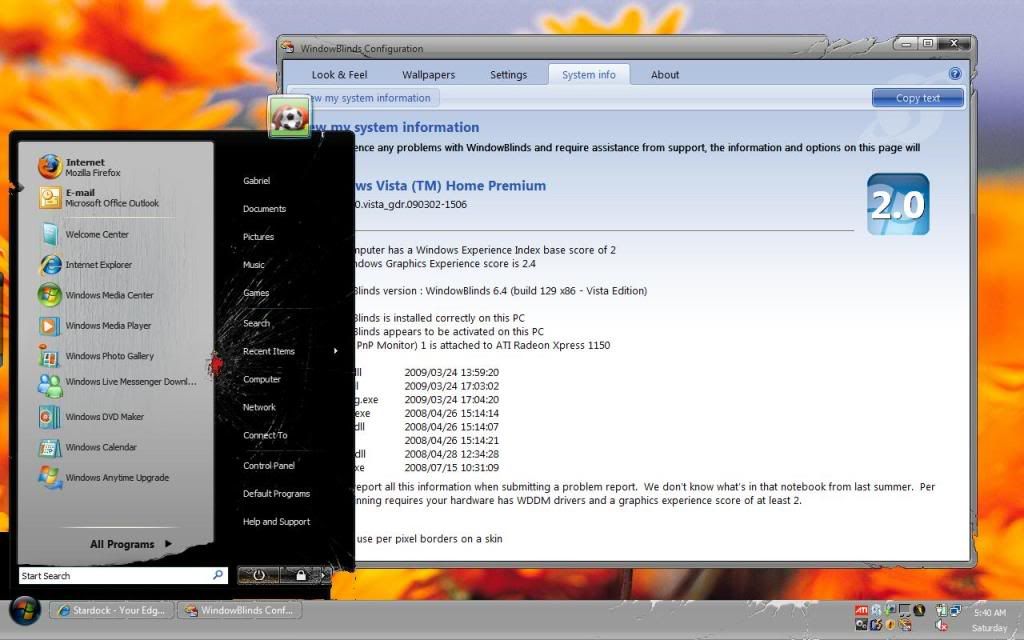Open the About tab
Image resolution: width=1024 pixels, height=640 pixels.
pyautogui.click(x=665, y=74)
